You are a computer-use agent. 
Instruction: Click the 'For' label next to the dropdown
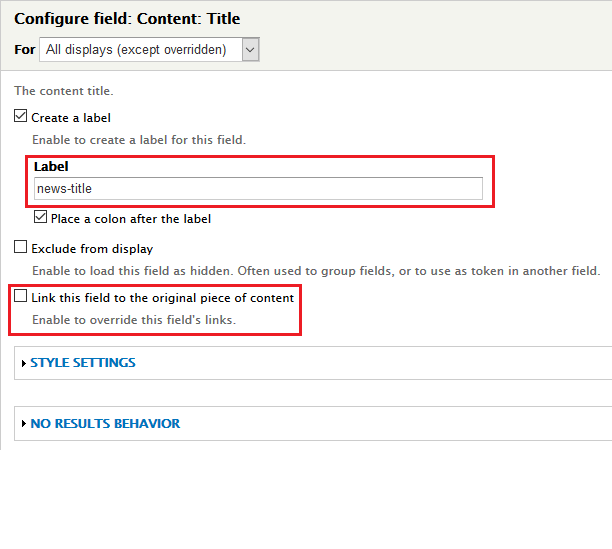tap(24, 49)
